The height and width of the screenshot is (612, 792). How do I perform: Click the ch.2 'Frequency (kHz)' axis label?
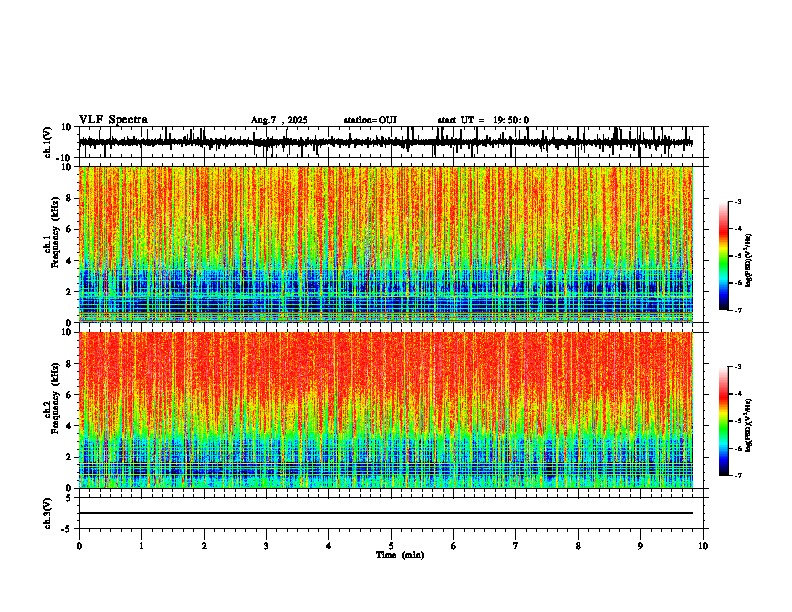55,398
